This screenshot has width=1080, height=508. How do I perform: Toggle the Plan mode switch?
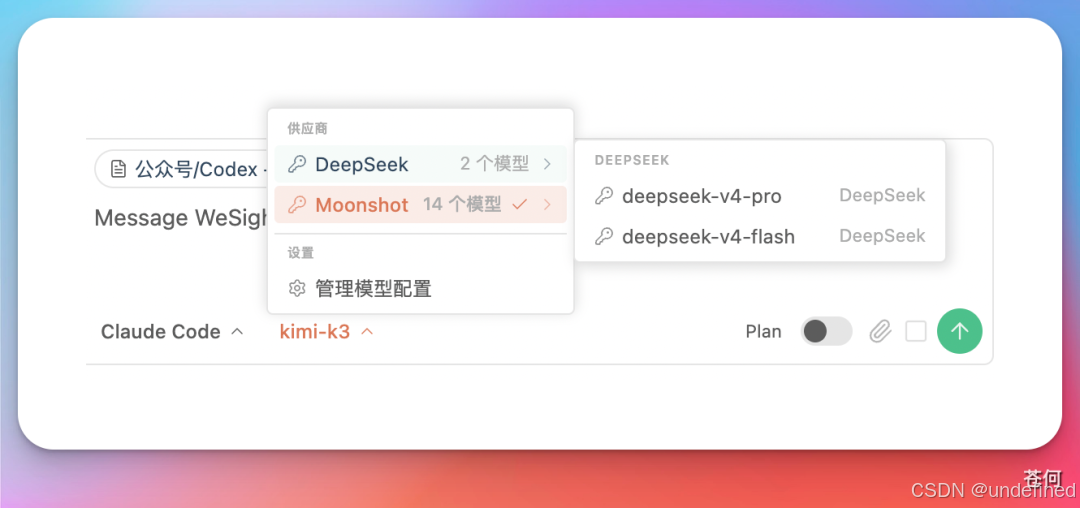(827, 331)
